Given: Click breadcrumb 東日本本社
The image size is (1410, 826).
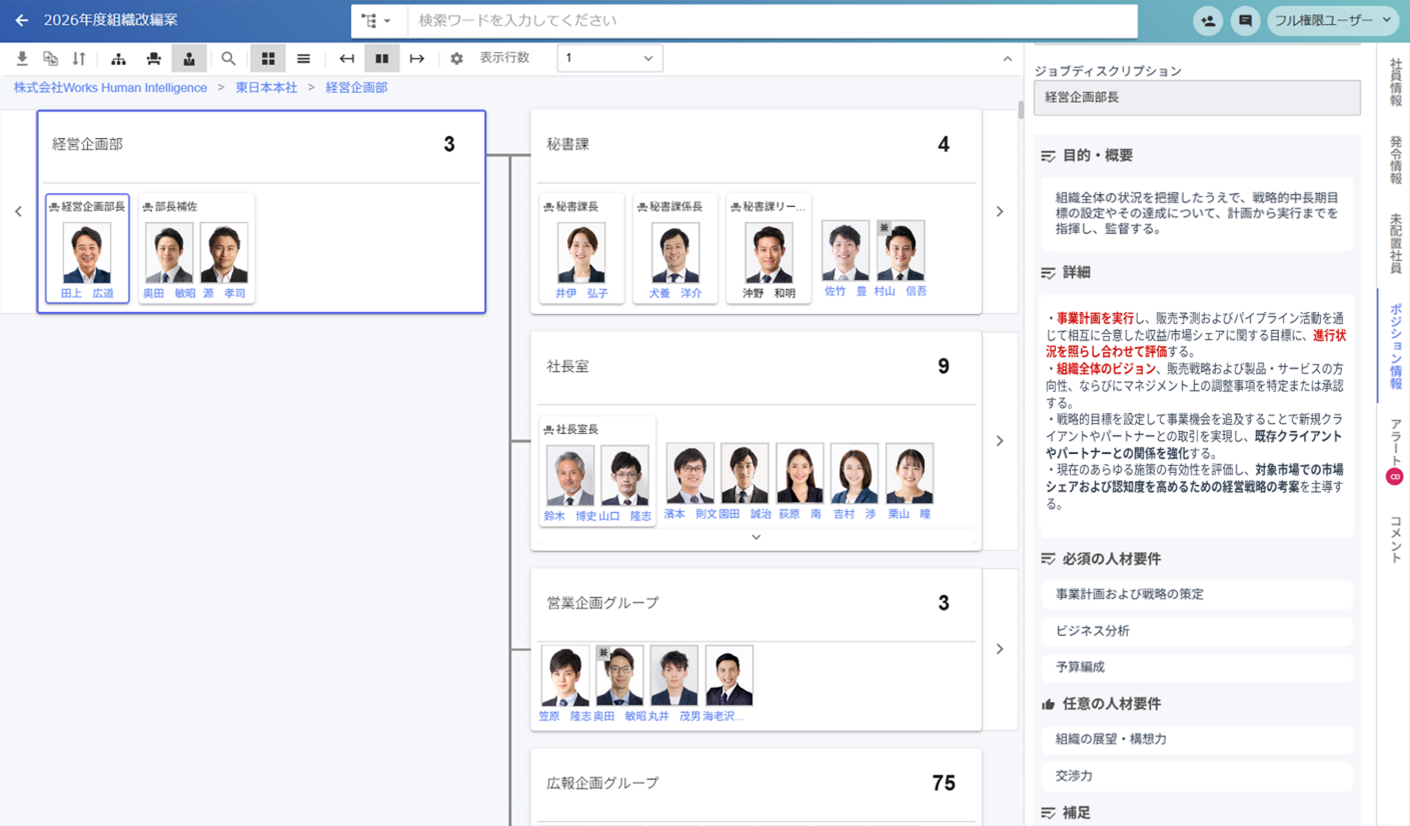Looking at the screenshot, I should 266,88.
